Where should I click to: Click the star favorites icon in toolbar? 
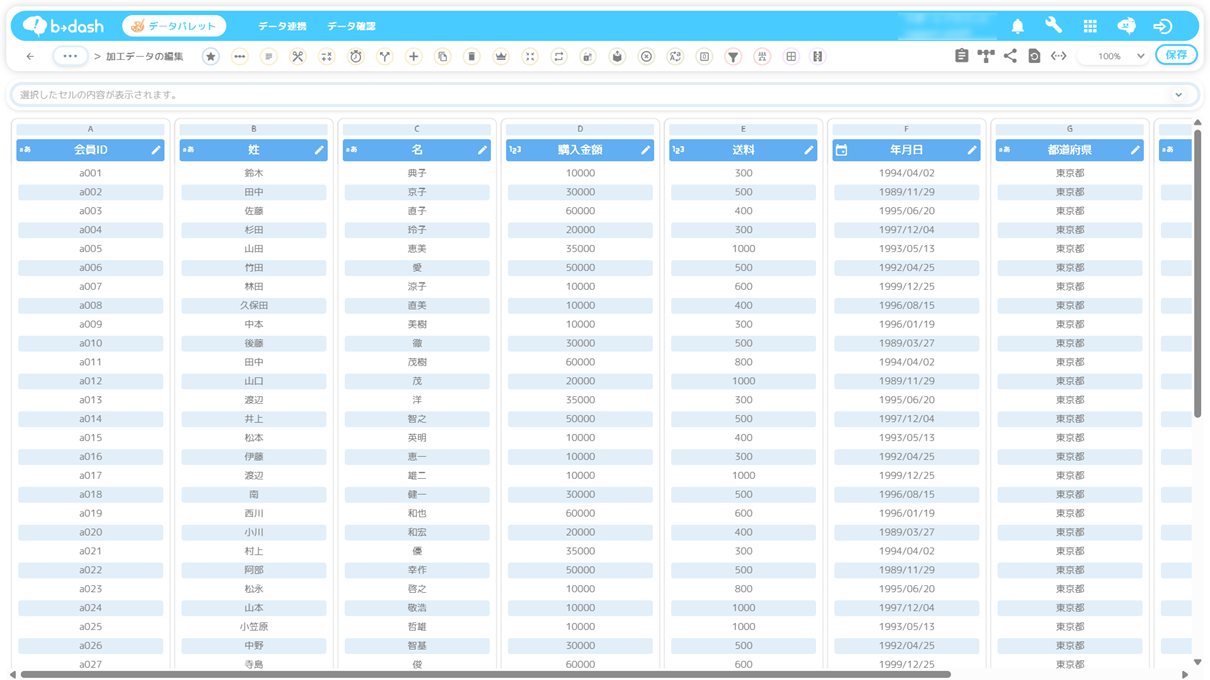click(210, 57)
